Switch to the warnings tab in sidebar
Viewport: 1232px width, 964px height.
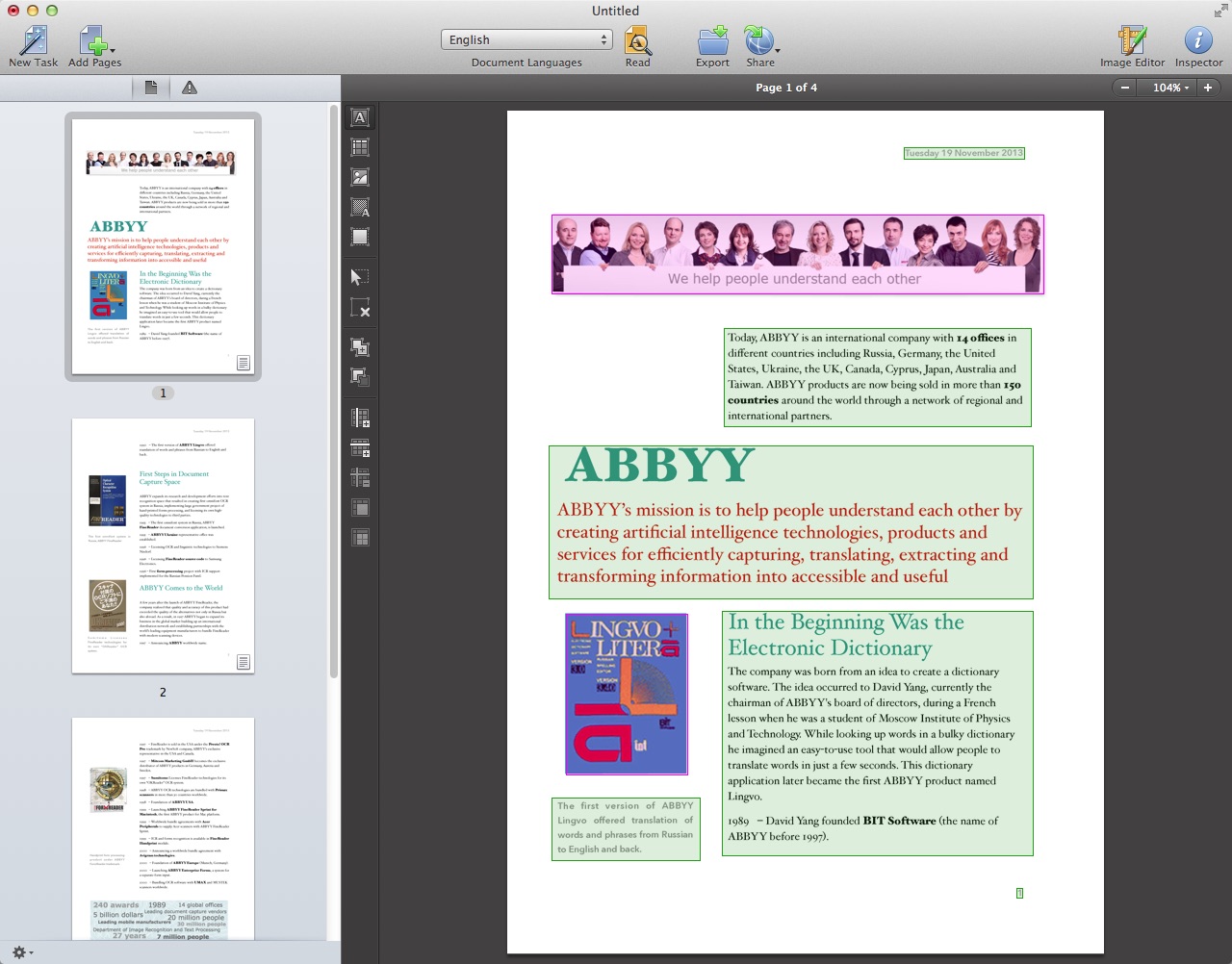pos(190,88)
